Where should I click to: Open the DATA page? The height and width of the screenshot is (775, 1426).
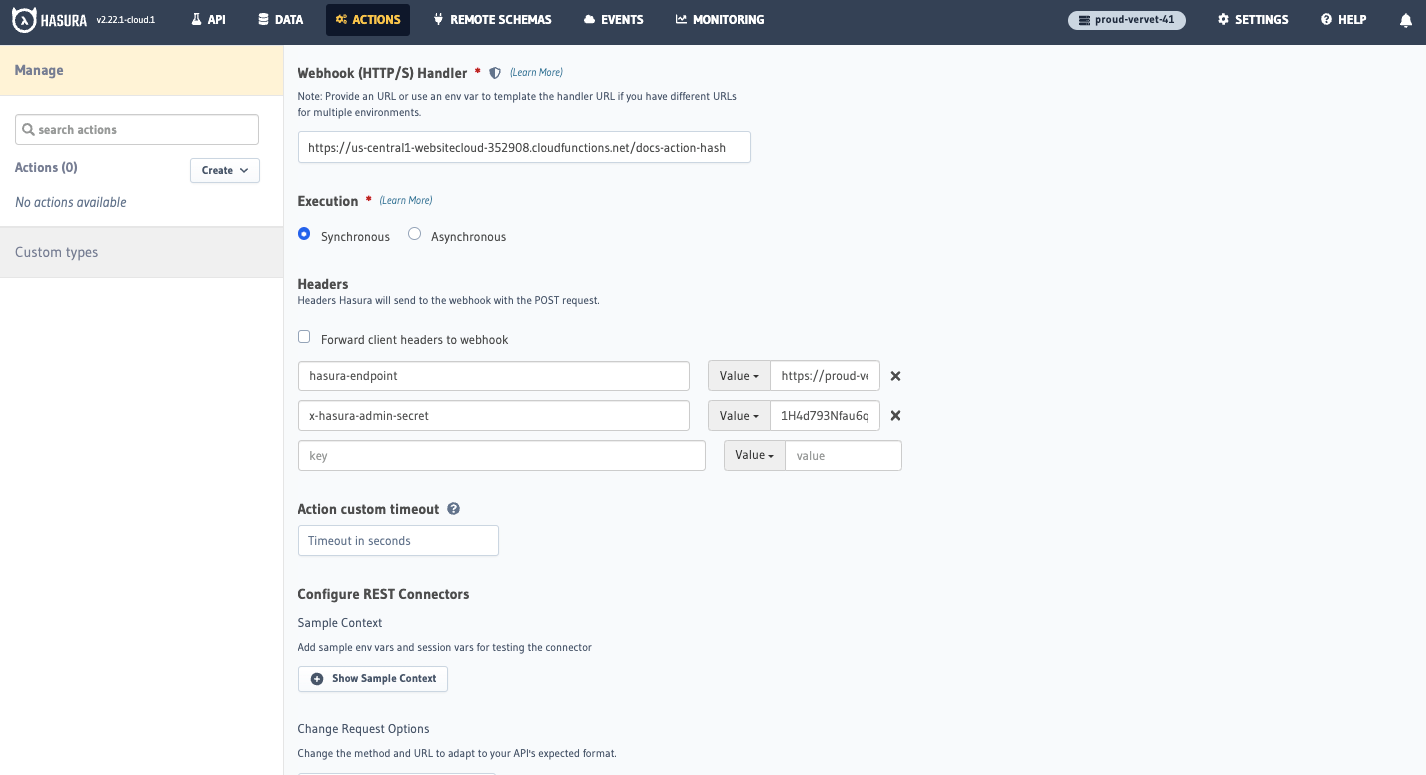(x=279, y=19)
